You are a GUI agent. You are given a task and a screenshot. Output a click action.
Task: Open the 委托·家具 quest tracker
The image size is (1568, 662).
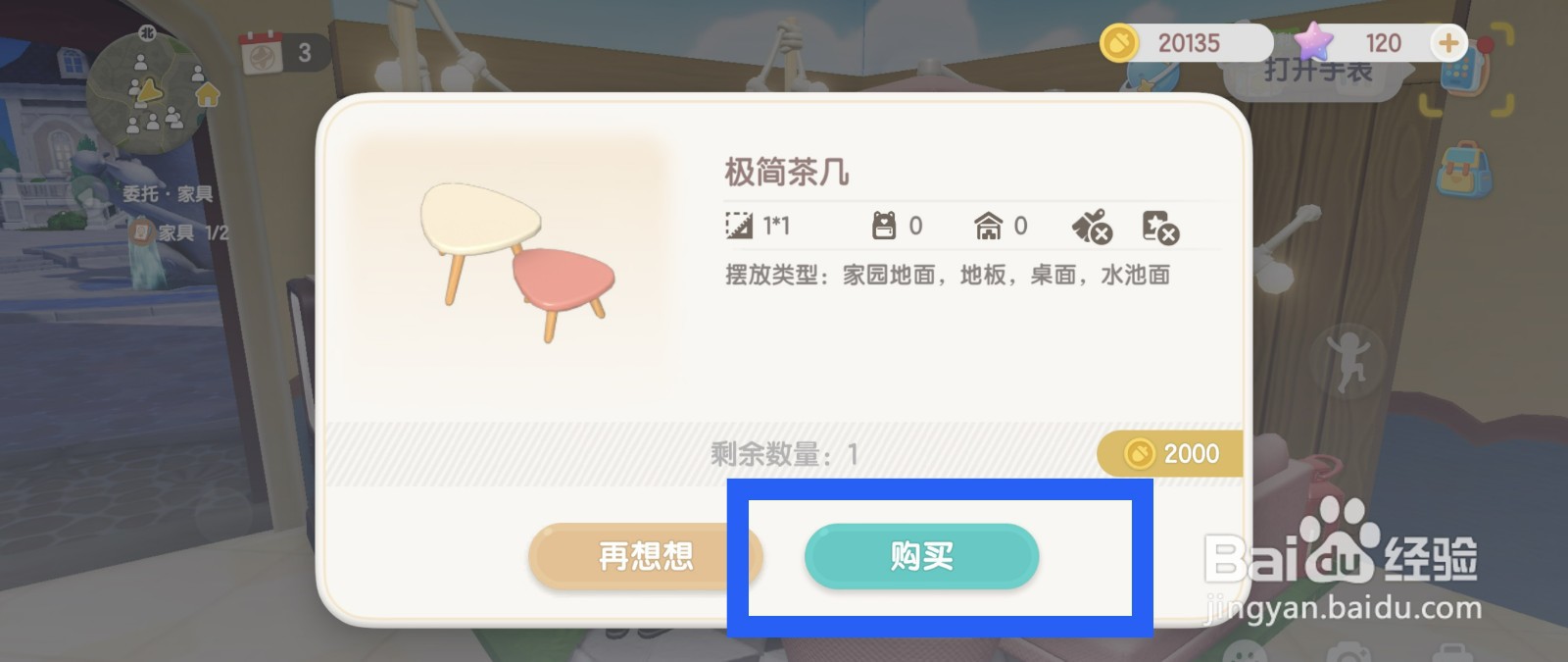coord(167,194)
